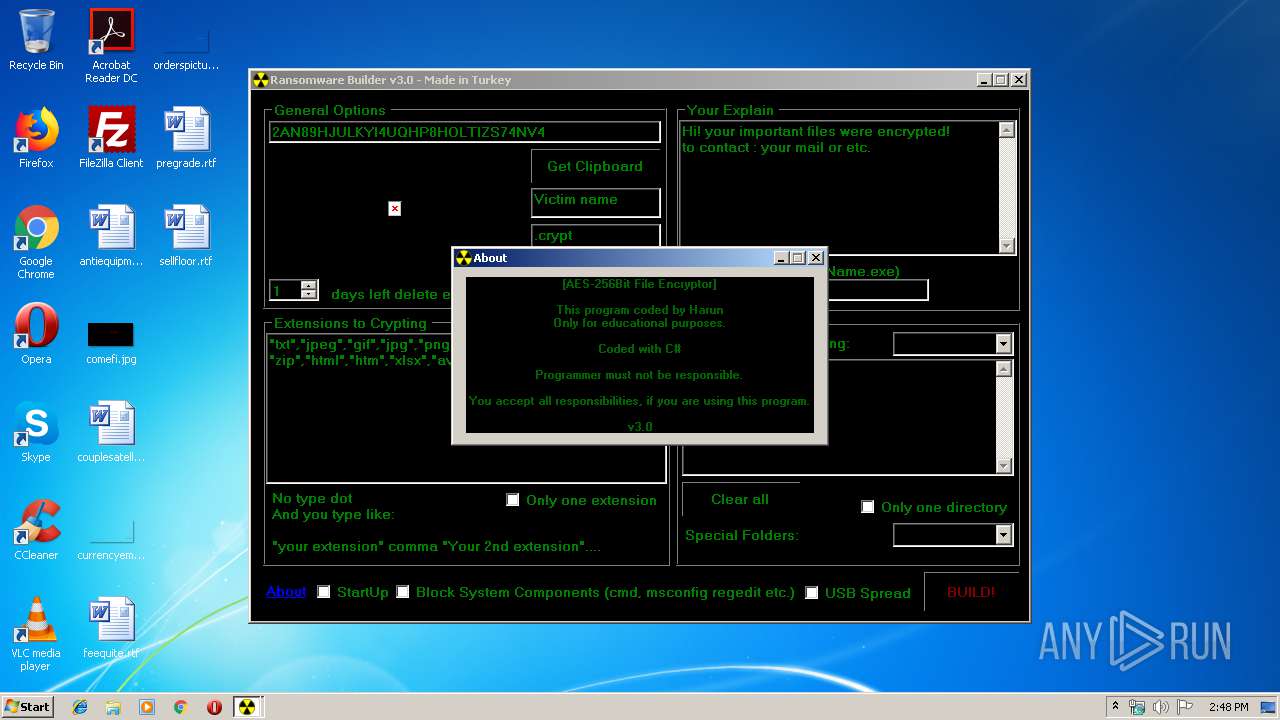This screenshot has height=720, width=1280.
Task: Open comefi.jpg image file
Action: coord(111,340)
